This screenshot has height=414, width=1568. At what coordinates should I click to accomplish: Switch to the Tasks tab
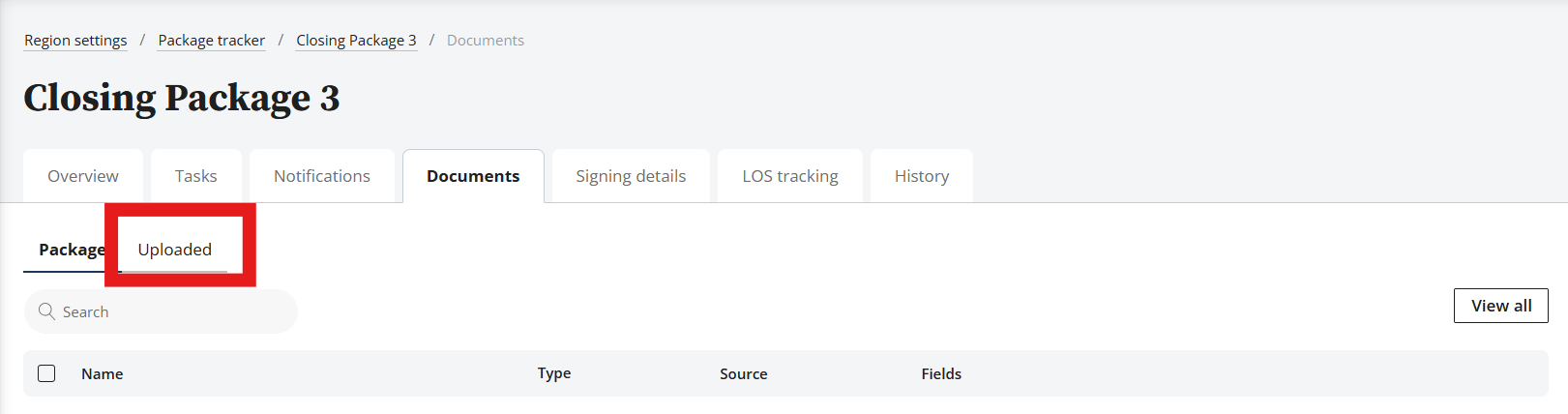click(196, 176)
